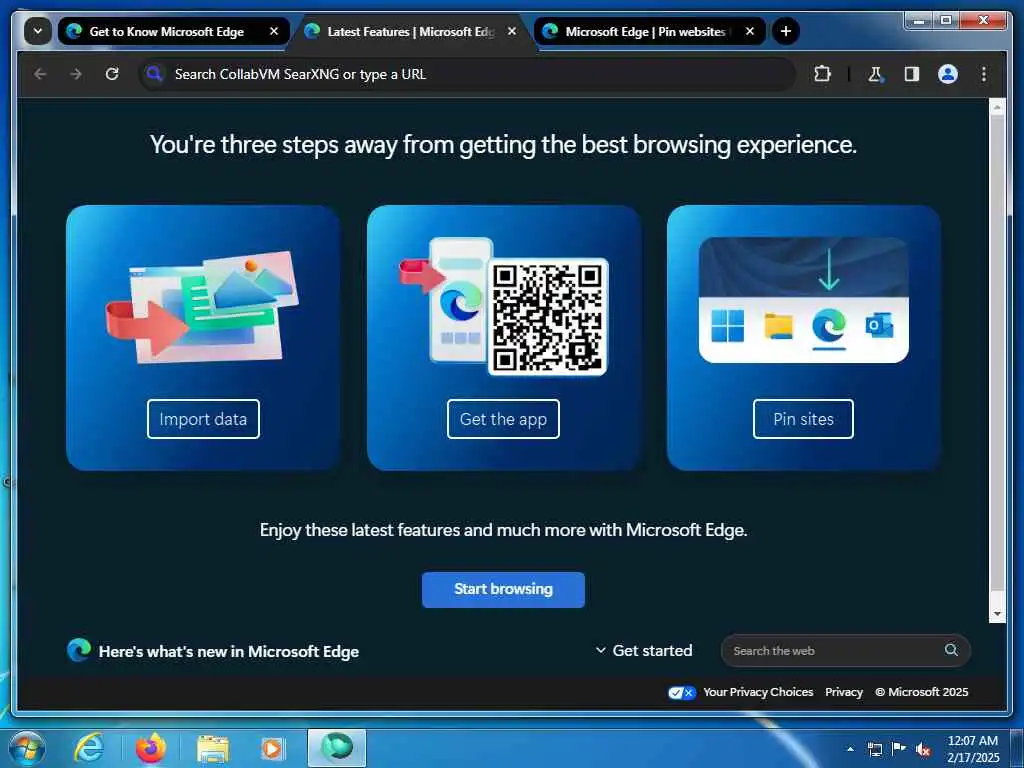This screenshot has height=768, width=1024.
Task: Open Windows Explorer folder in taskbar
Action: point(213,749)
